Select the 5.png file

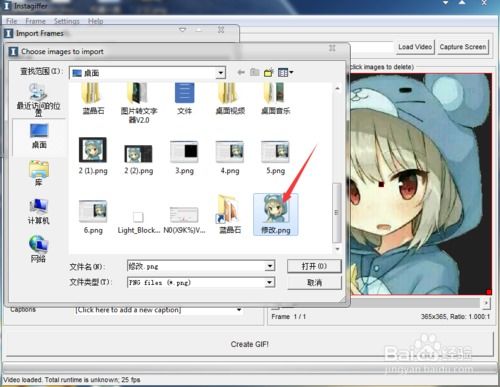point(275,158)
